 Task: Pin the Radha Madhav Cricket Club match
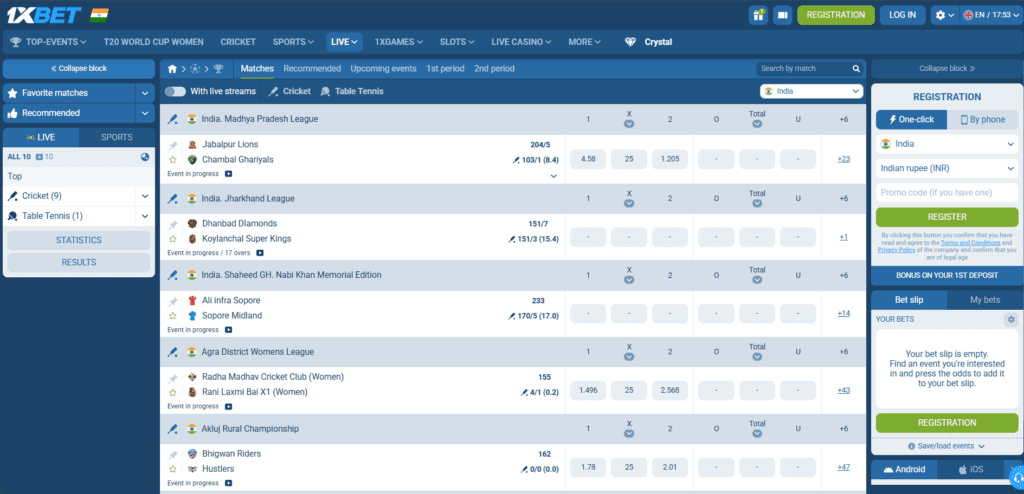tap(173, 378)
